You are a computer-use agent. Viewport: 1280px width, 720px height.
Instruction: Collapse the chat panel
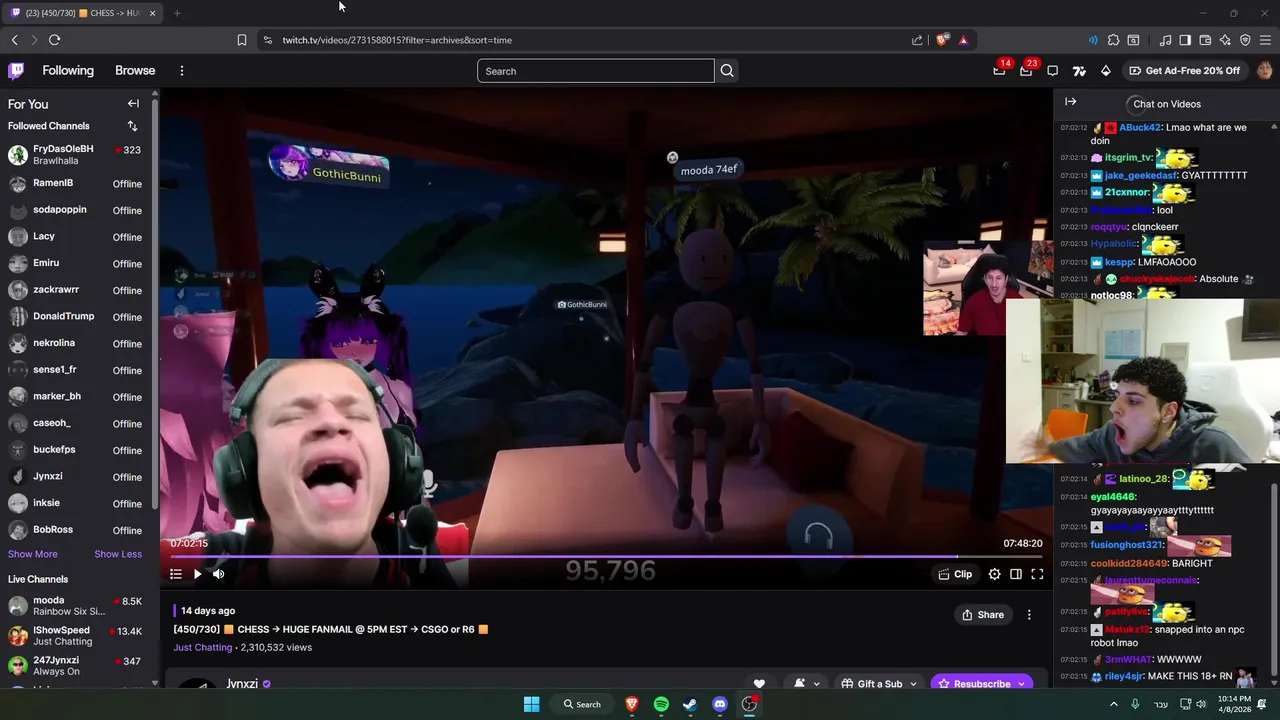[x=1071, y=102]
